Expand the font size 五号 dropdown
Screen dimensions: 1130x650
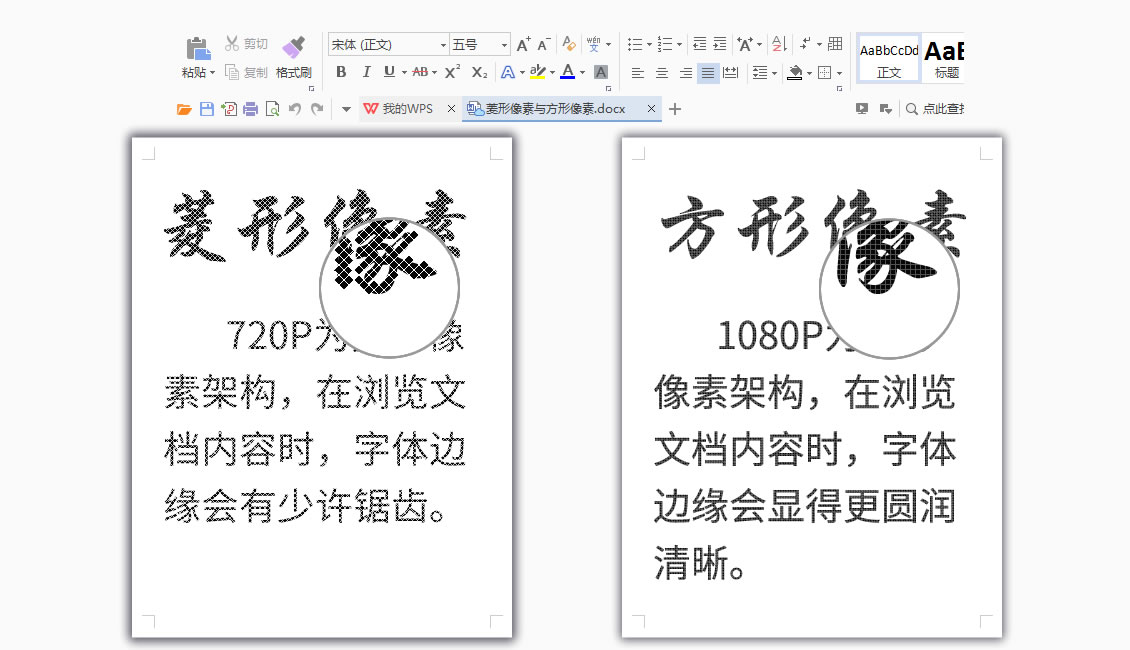[x=504, y=45]
